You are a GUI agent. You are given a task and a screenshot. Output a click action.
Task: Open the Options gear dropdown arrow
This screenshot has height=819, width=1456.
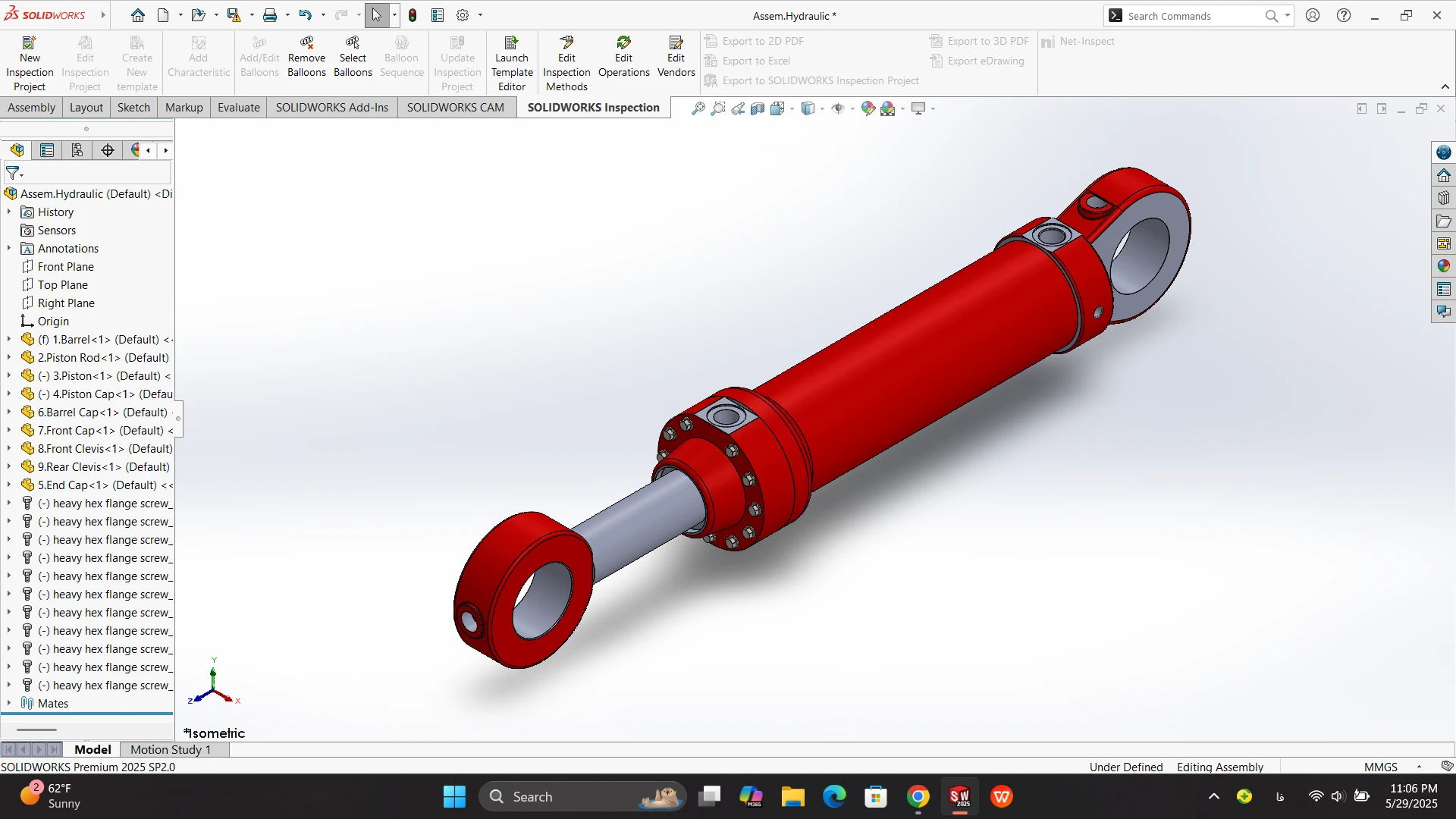pos(480,15)
